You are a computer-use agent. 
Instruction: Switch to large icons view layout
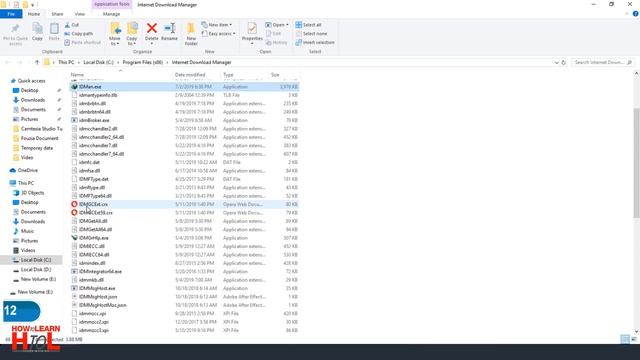point(634,339)
